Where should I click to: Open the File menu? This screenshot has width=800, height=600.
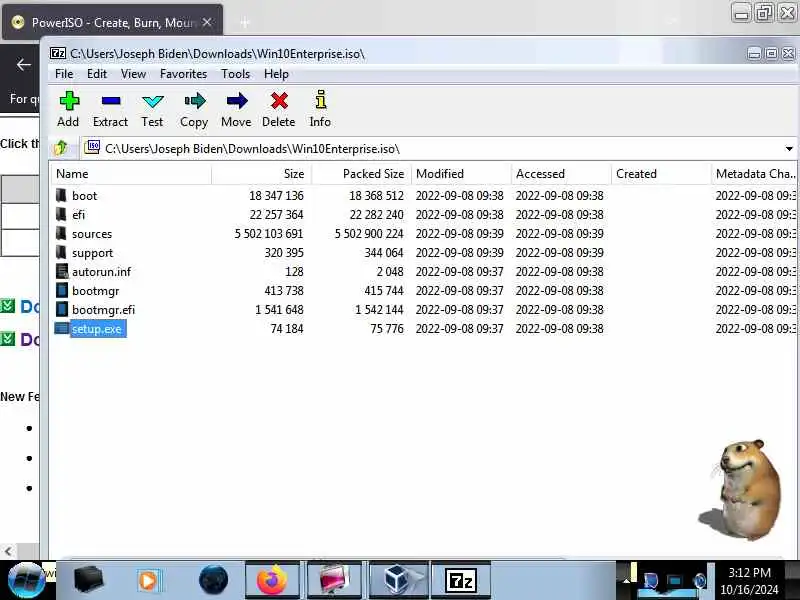(x=64, y=74)
